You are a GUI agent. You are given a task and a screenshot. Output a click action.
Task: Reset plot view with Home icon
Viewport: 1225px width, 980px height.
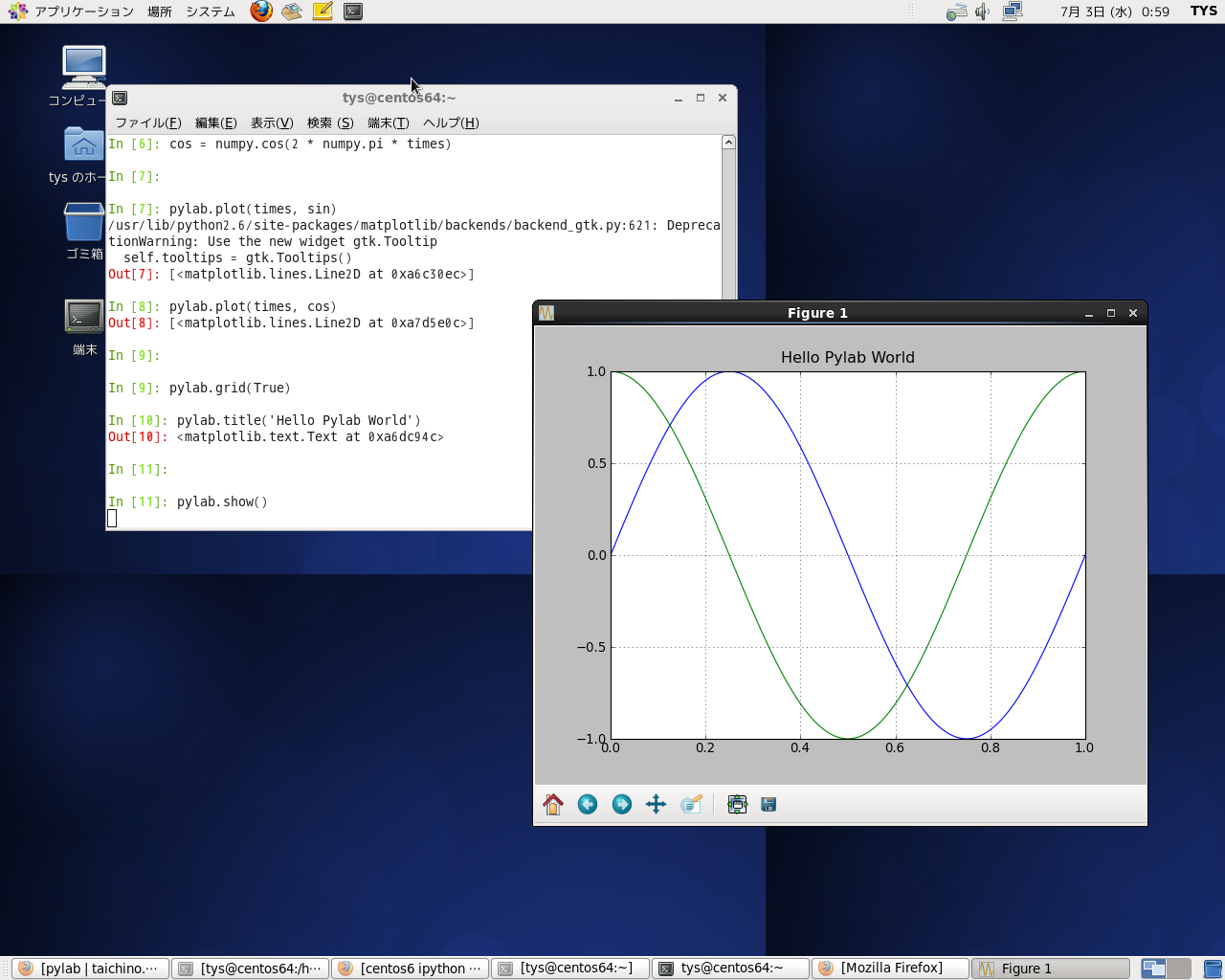553,805
